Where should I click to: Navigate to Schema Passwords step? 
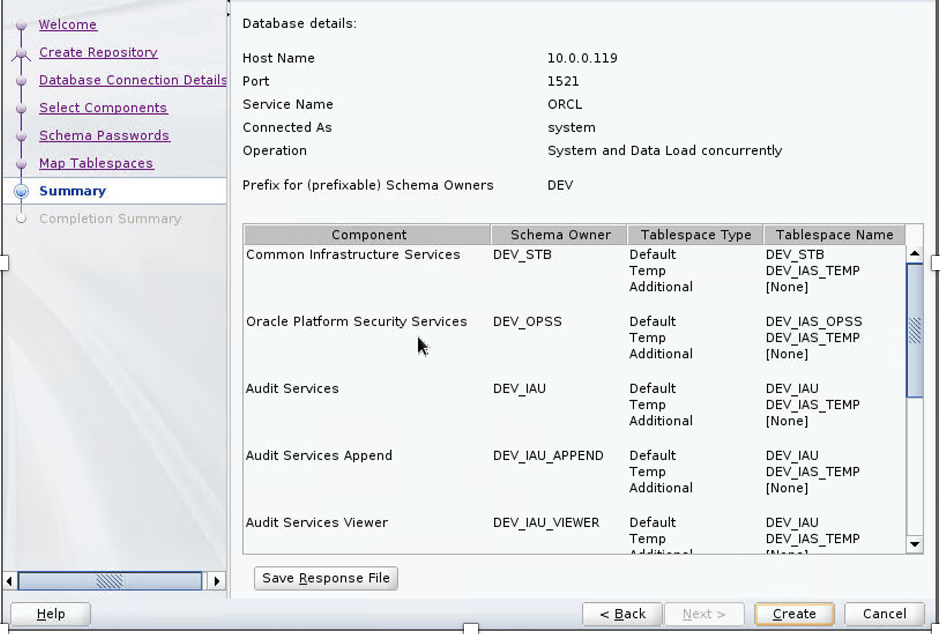(104, 135)
